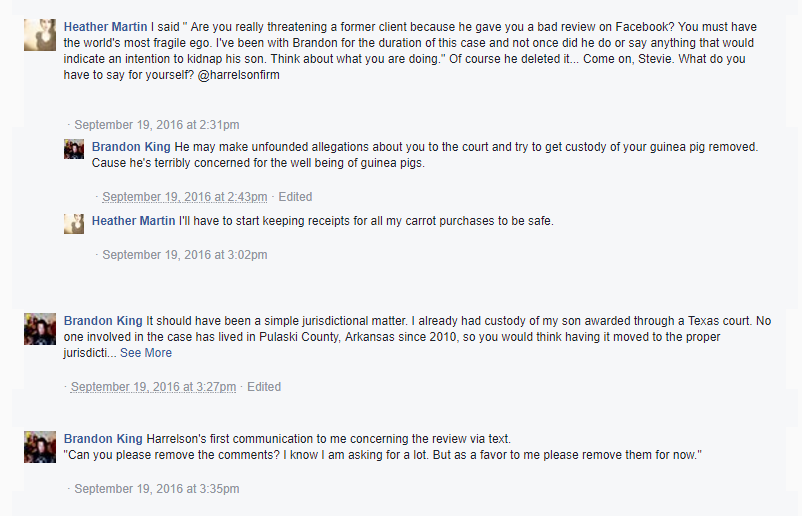Open Brandon King's name on the guinea pig reply
802x516 pixels.
(x=130, y=147)
